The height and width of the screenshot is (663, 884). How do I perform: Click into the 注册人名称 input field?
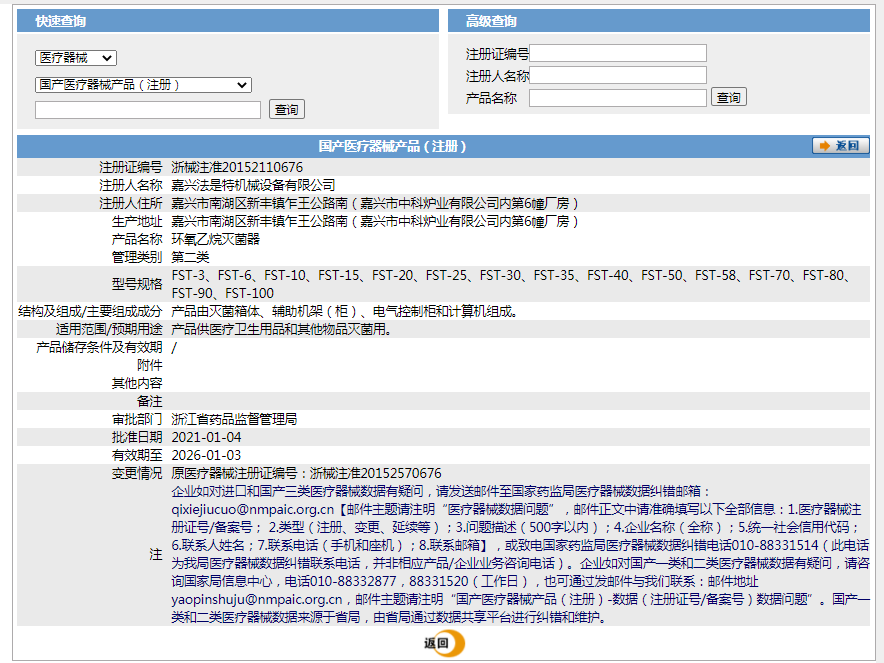[x=618, y=75]
